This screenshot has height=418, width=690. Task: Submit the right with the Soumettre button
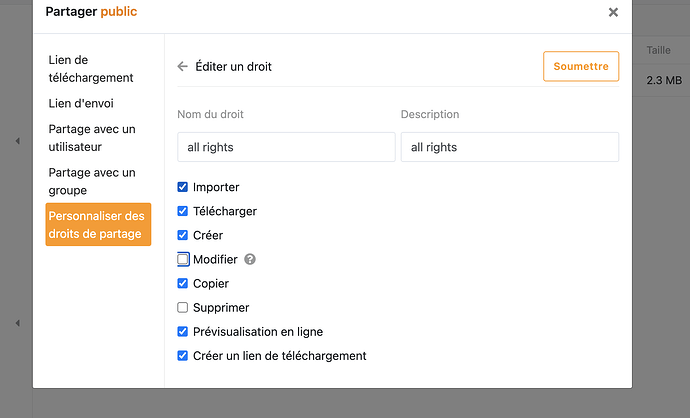click(x=580, y=67)
